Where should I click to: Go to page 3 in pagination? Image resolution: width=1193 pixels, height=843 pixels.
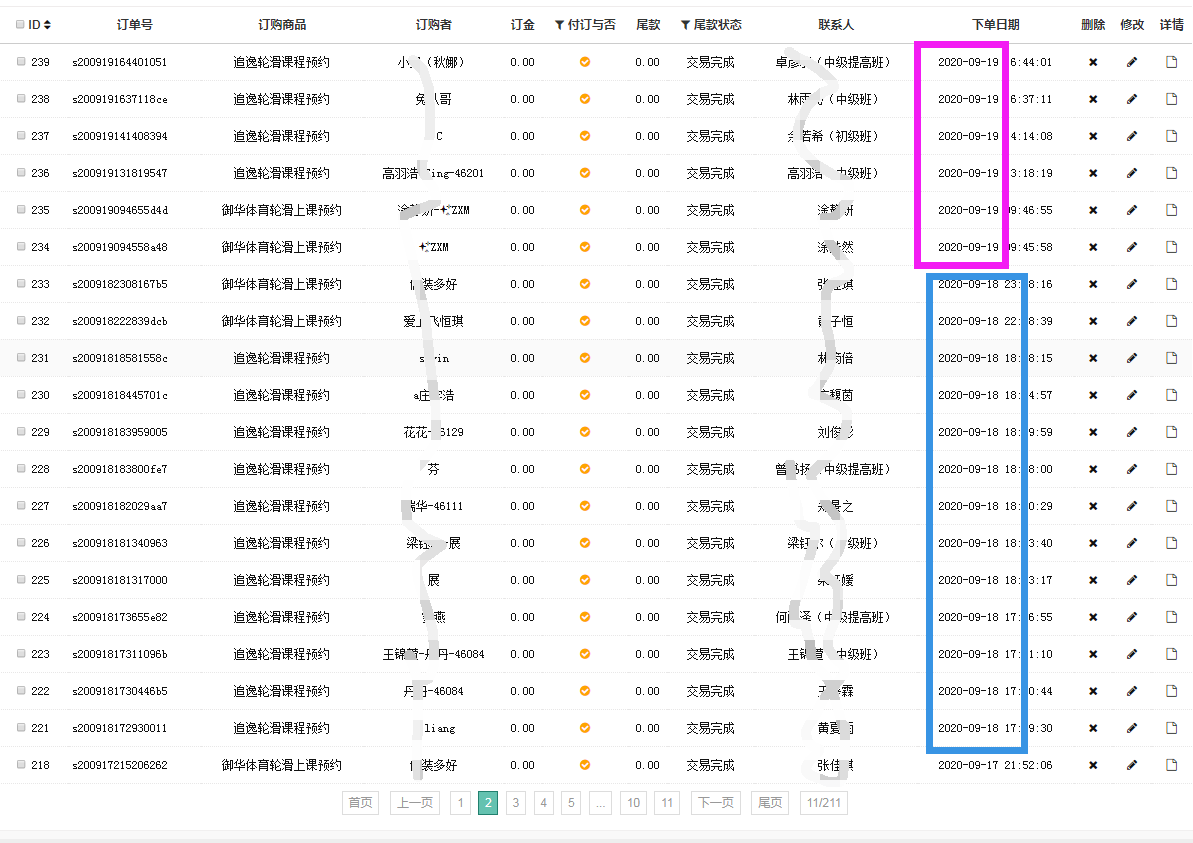[515, 802]
